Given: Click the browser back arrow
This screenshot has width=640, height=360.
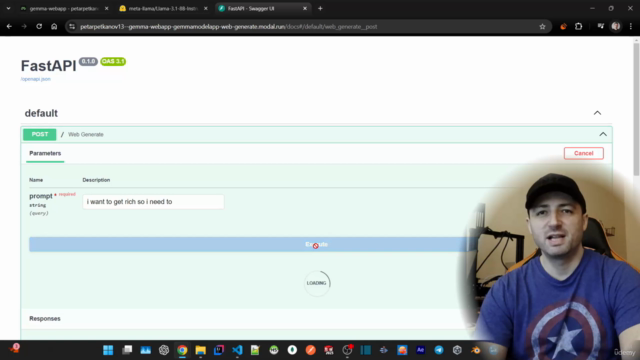Looking at the screenshot, I should 9,27.
